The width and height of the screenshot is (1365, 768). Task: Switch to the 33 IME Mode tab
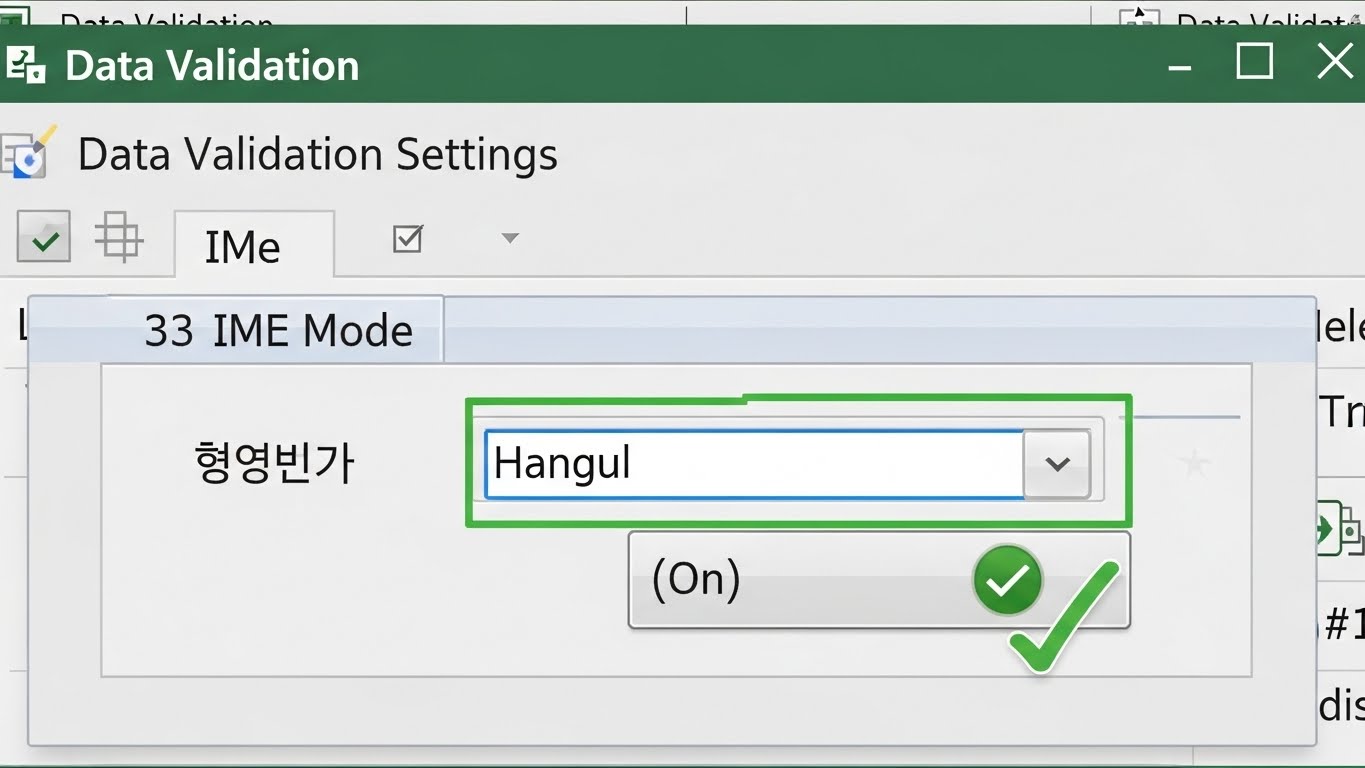pyautogui.click(x=278, y=331)
